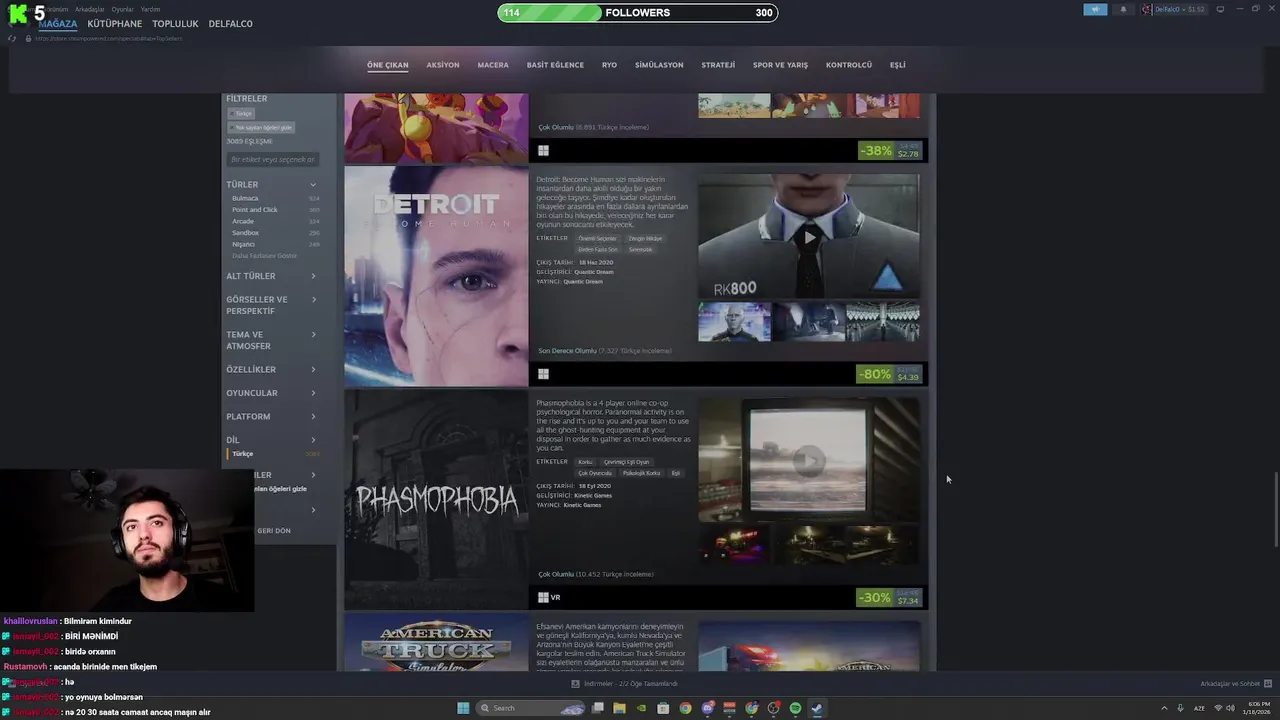The height and width of the screenshot is (720, 1280).
Task: Select the SİMÜLASYON category tab
Action: click(659, 65)
